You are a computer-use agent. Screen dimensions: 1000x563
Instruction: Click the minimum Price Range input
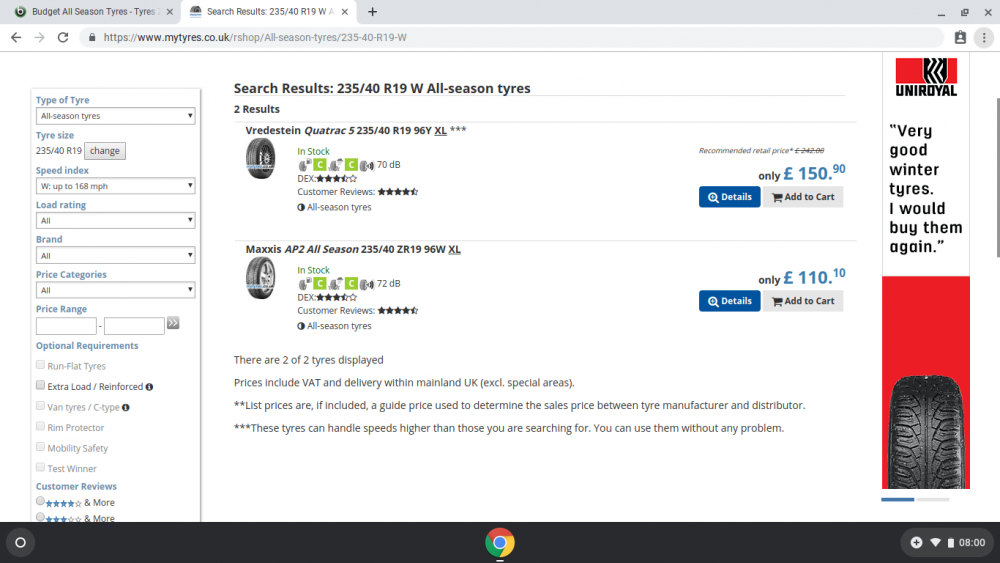66,326
